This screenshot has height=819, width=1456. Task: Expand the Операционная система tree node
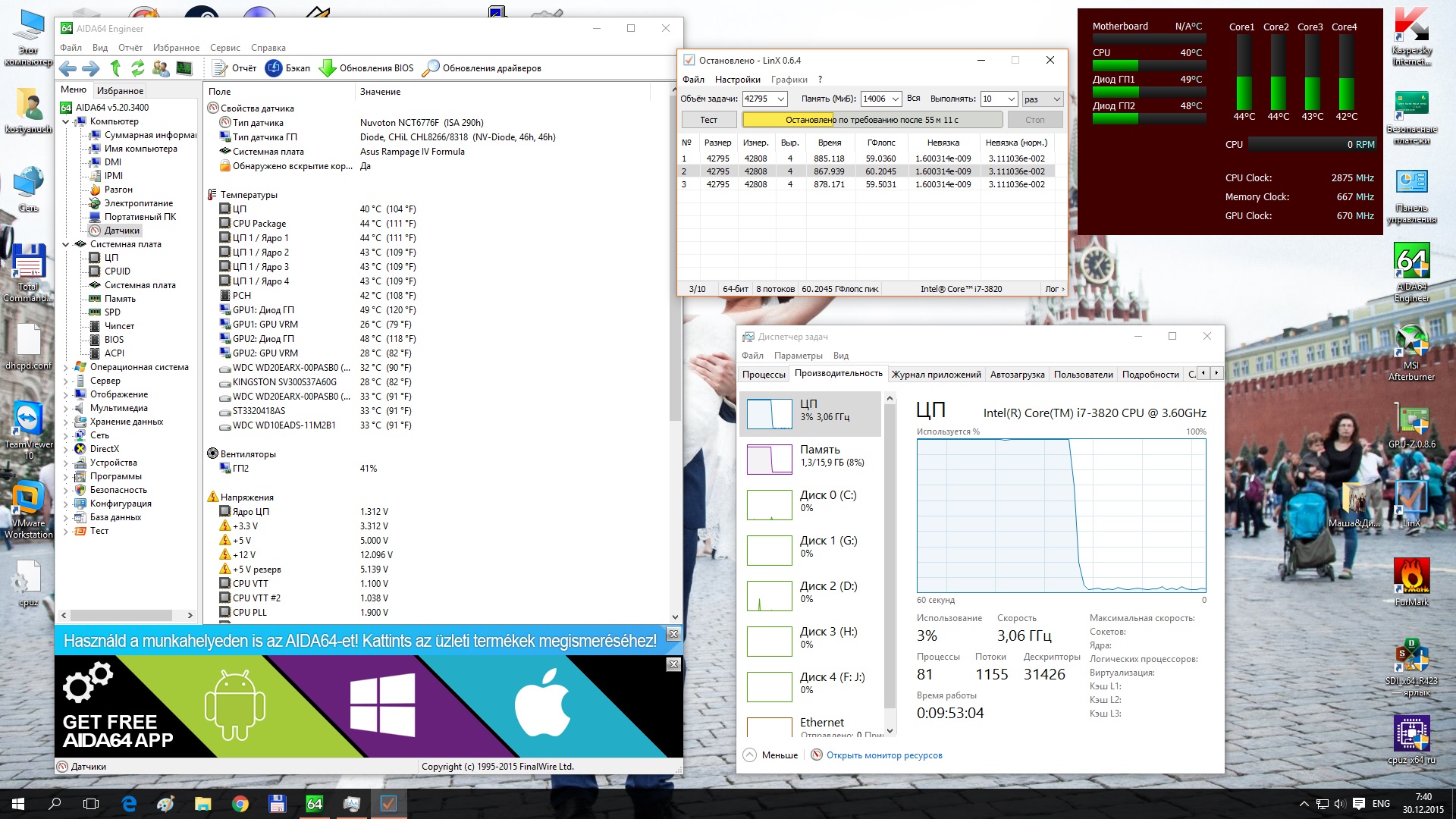[66, 367]
